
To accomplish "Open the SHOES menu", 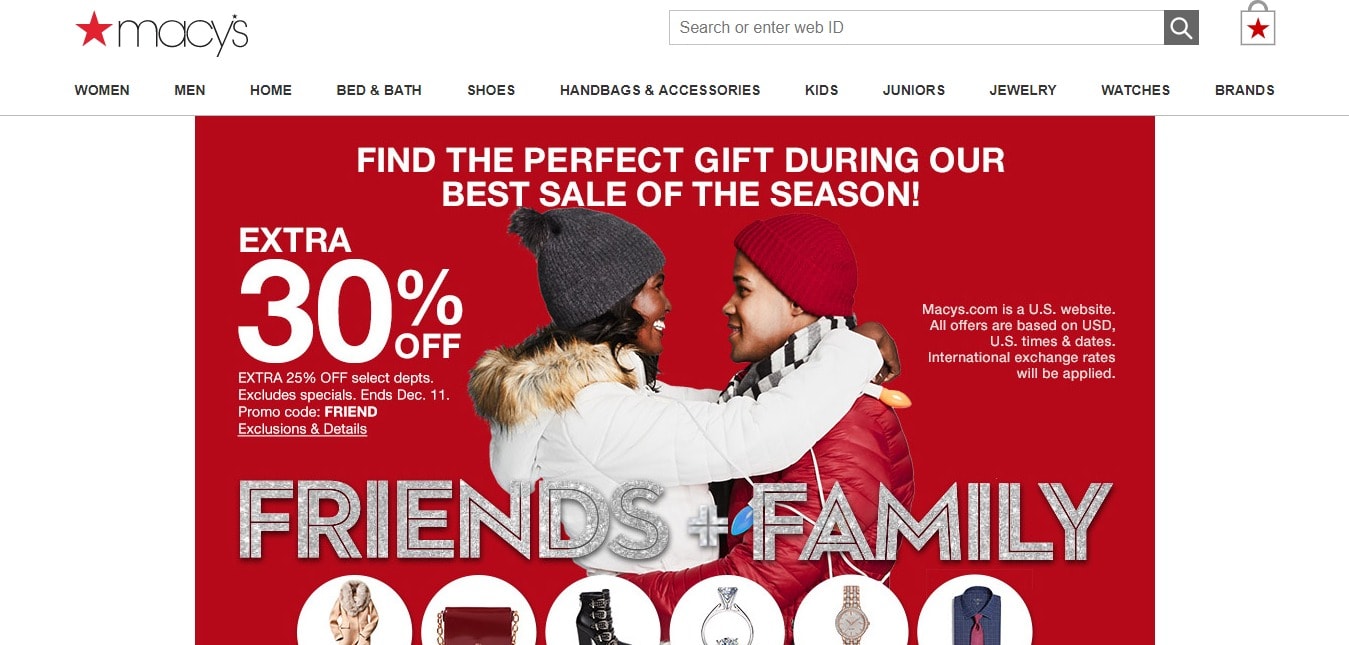I will [491, 90].
